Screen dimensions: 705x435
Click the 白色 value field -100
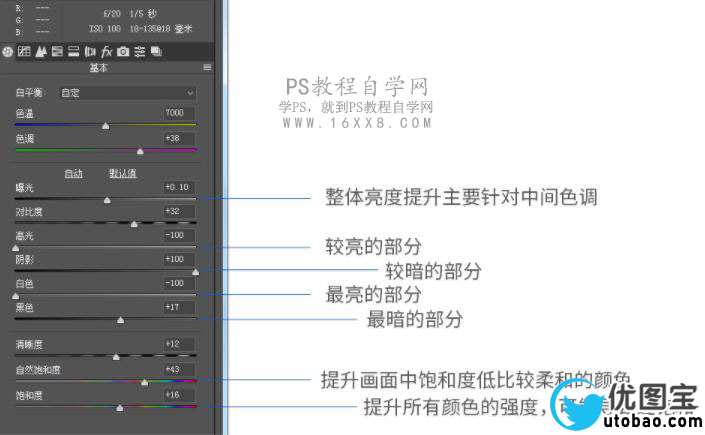(x=179, y=283)
